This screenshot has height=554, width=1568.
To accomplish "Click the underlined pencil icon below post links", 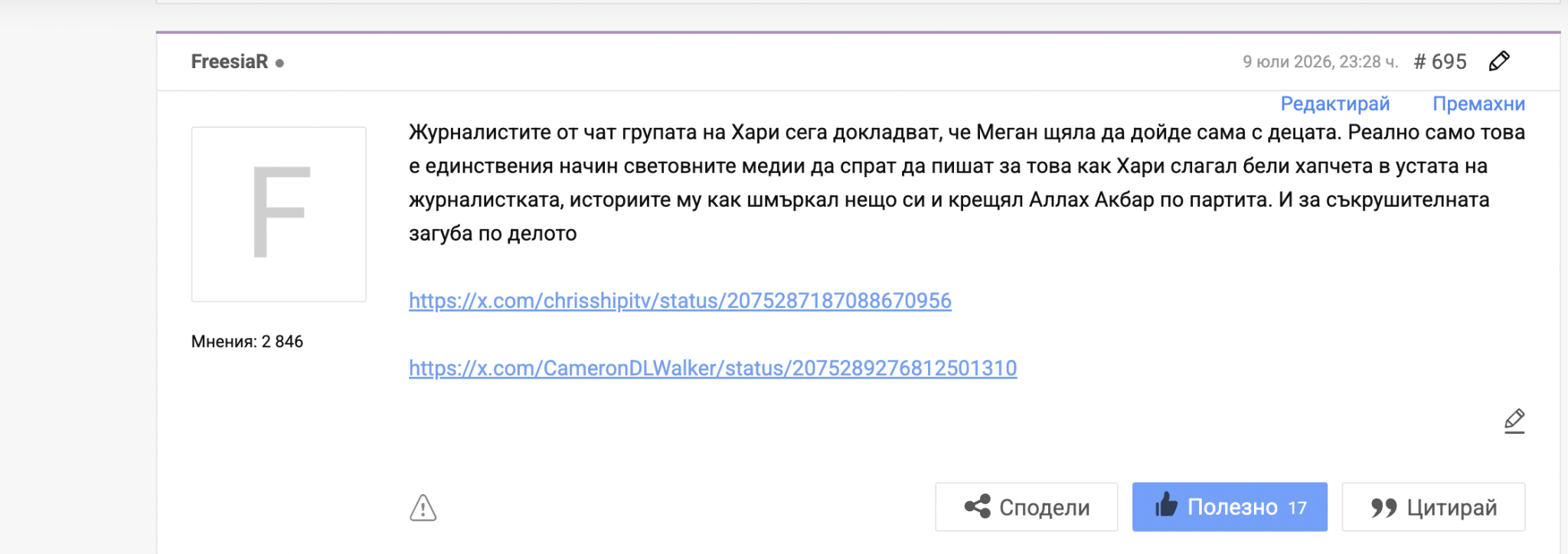I will pos(1514,421).
